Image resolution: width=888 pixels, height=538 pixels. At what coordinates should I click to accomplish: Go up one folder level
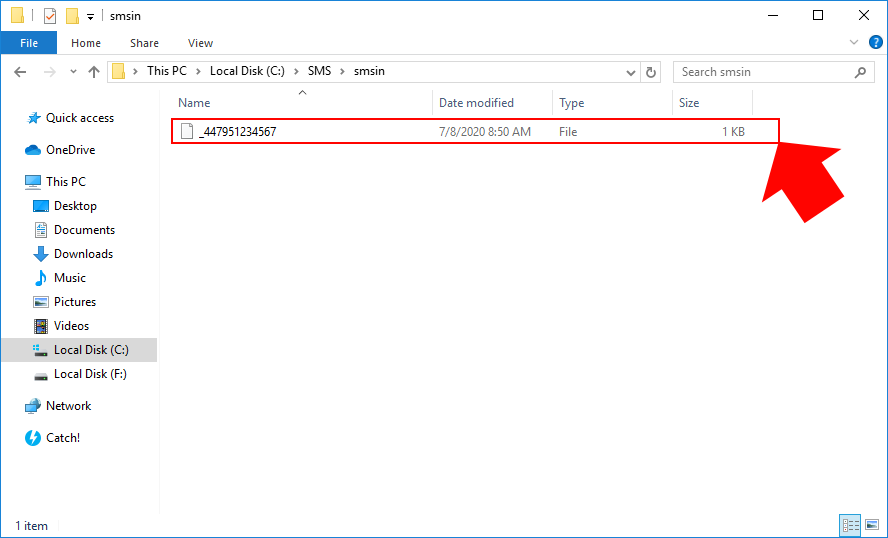coord(94,72)
